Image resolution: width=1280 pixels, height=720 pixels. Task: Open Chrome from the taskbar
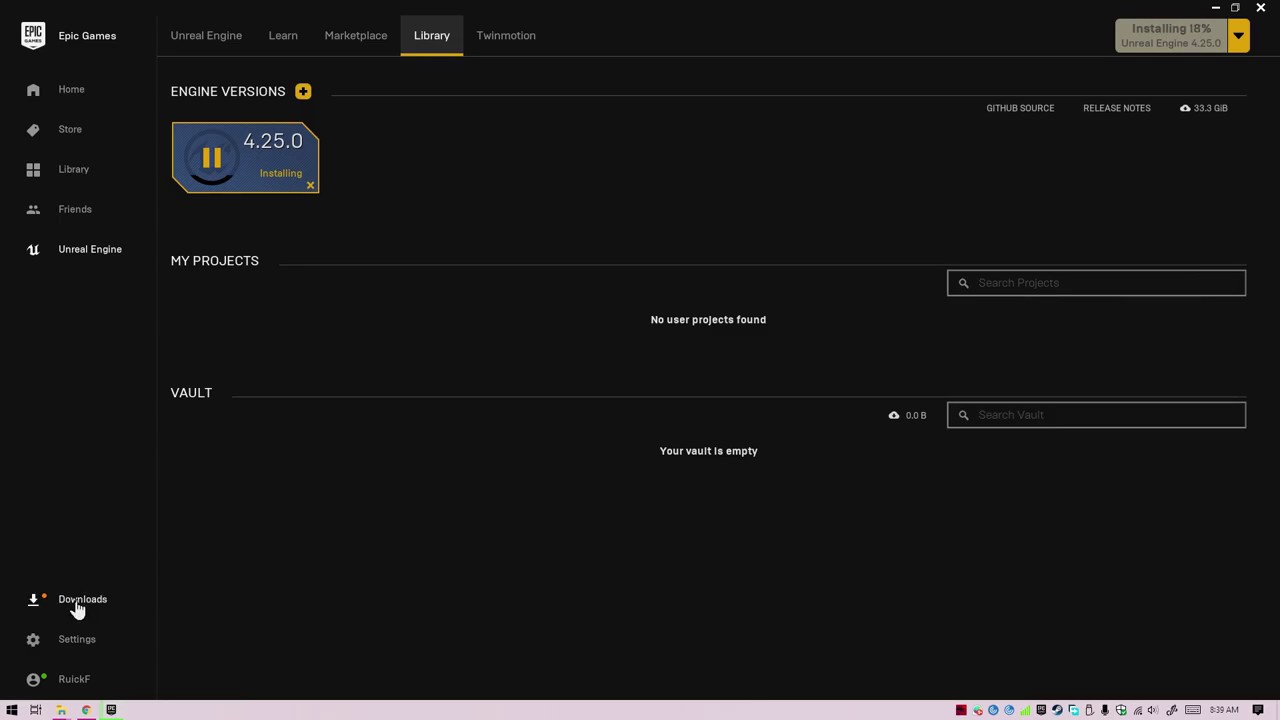(86, 710)
